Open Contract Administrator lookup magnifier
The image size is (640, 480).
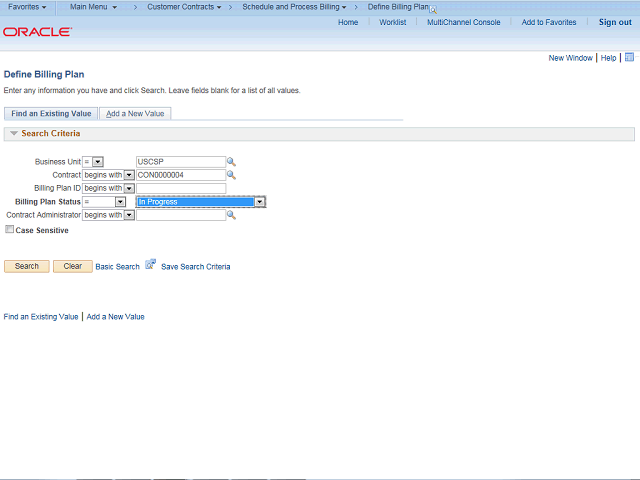pos(231,215)
